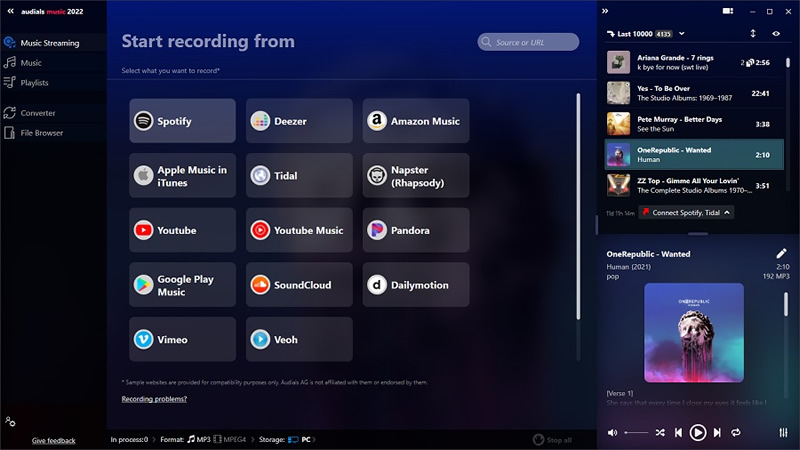Skip to previous track
800x450 pixels.
678,433
